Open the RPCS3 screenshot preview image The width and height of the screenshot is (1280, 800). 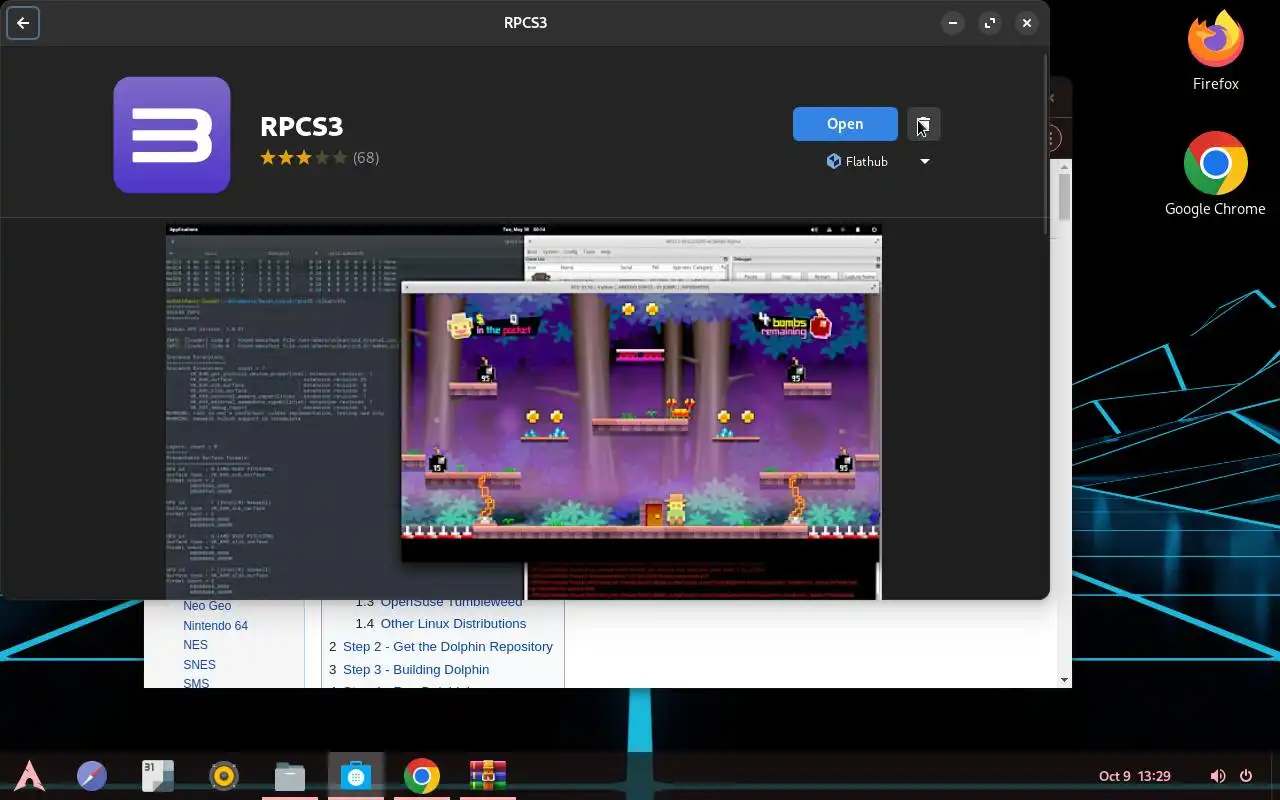point(524,412)
